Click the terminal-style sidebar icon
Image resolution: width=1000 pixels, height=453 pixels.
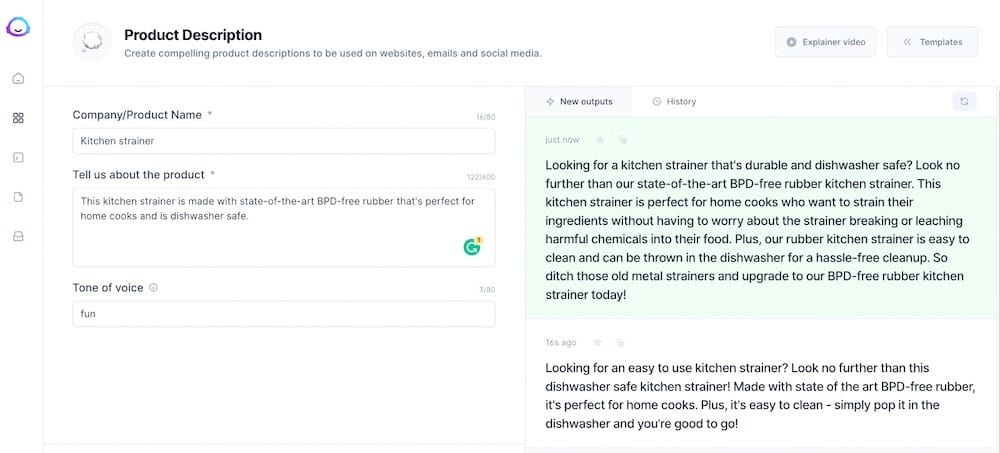pos(18,157)
